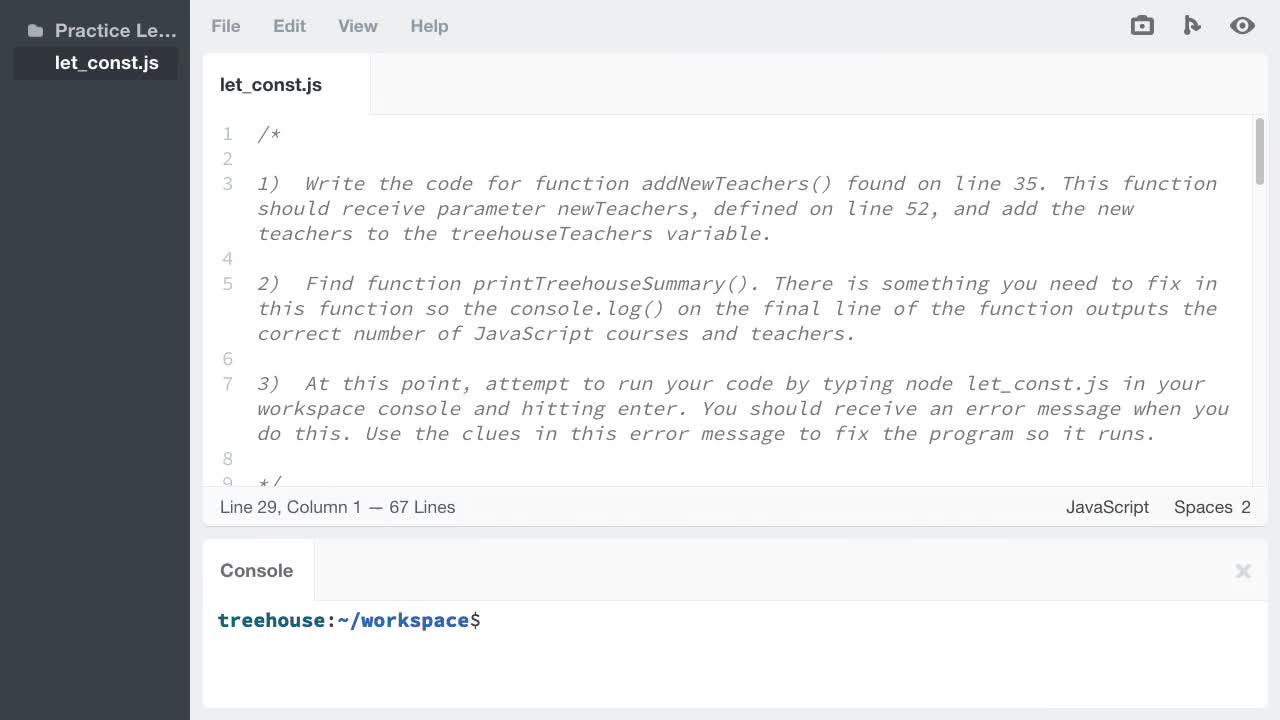Focus the console command prompt
This screenshot has height=720, width=1280.
(x=500, y=620)
